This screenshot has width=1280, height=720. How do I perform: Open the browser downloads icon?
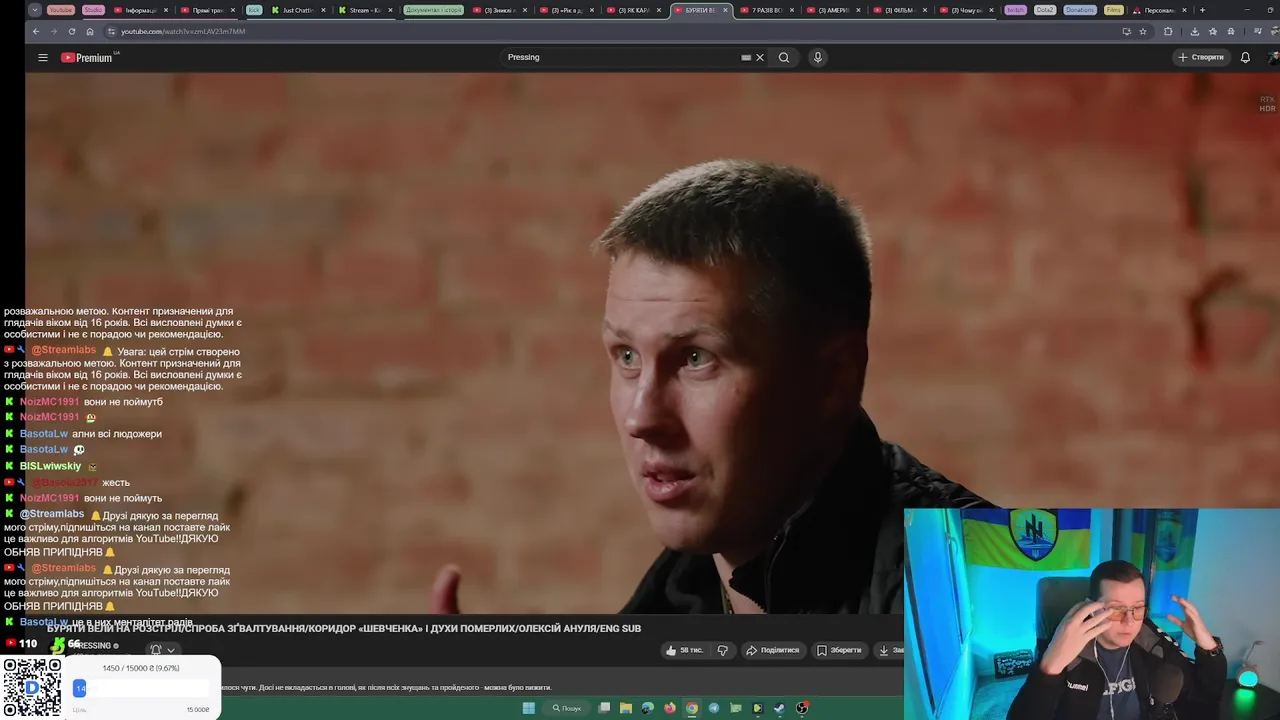point(1194,31)
